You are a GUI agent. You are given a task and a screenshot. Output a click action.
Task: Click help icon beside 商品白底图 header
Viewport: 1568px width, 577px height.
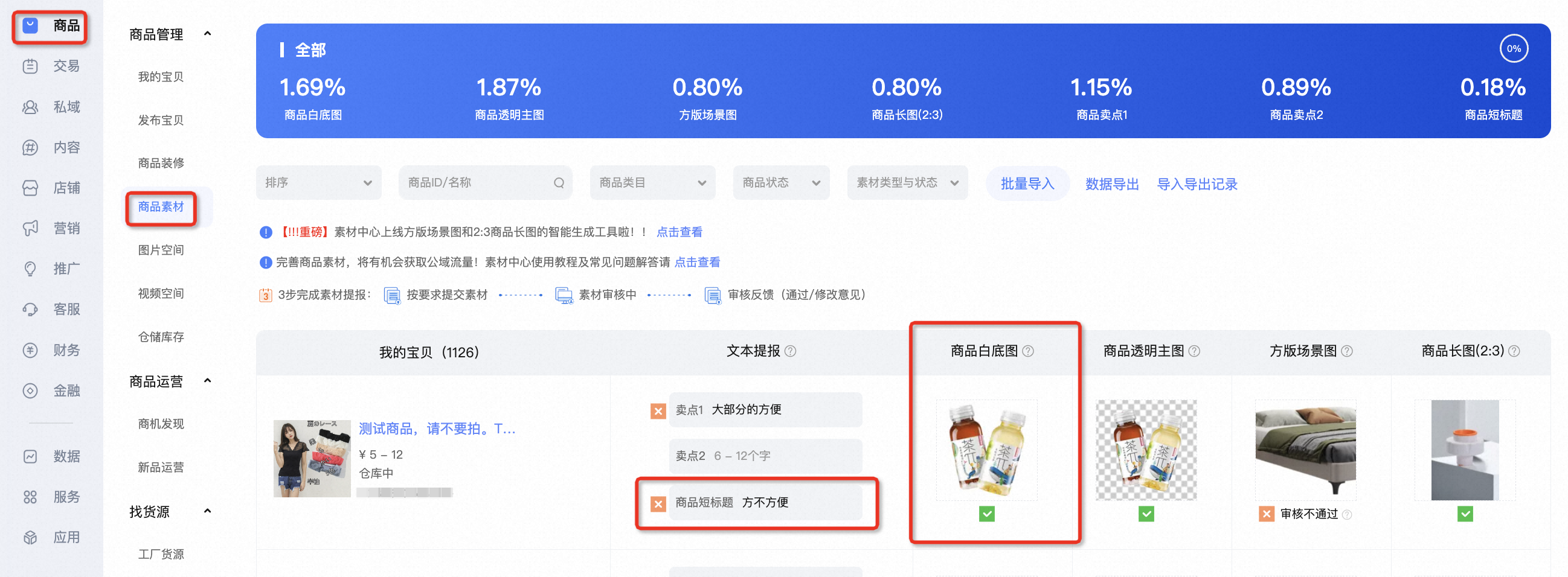[x=1028, y=351]
